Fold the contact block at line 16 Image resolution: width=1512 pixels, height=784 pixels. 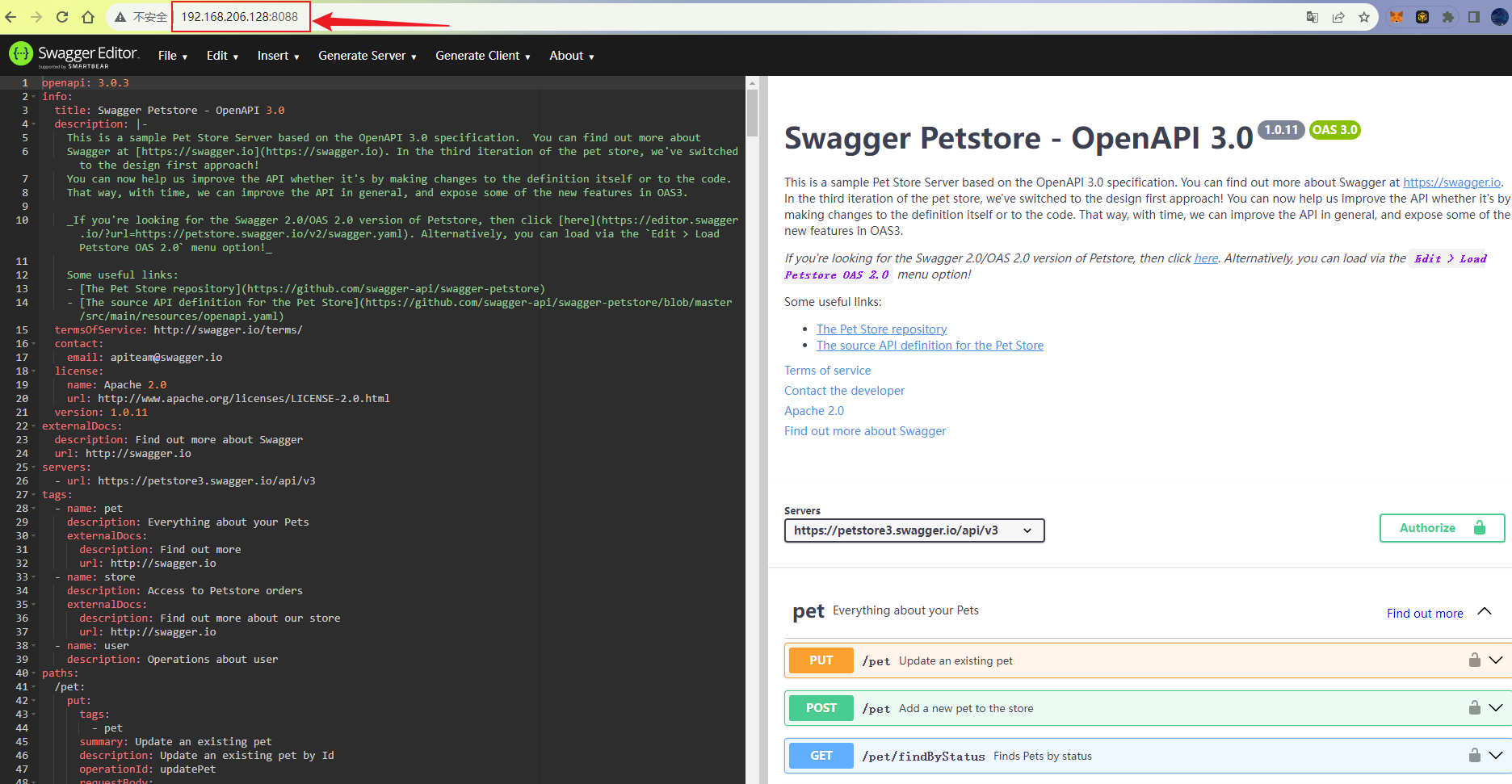34,344
